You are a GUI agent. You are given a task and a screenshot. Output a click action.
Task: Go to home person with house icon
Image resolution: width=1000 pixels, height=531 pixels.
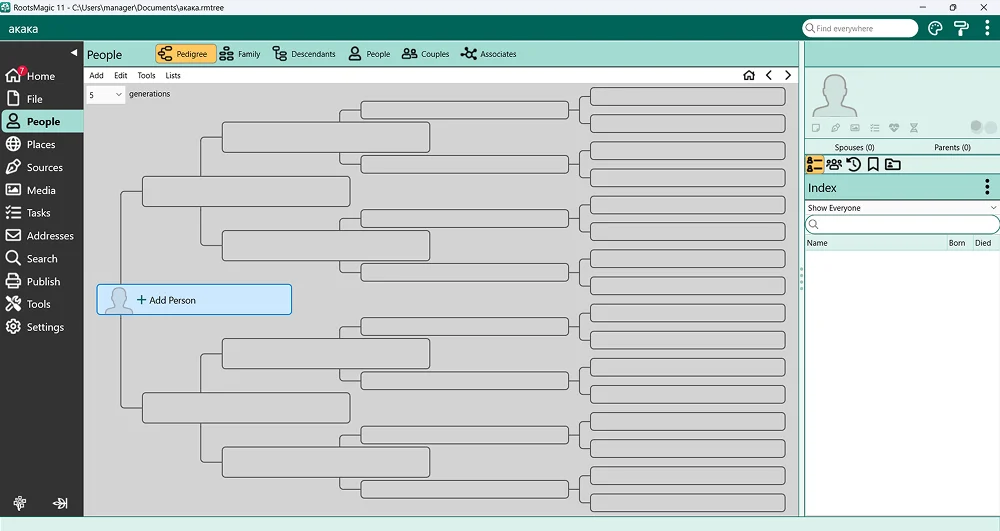749,76
